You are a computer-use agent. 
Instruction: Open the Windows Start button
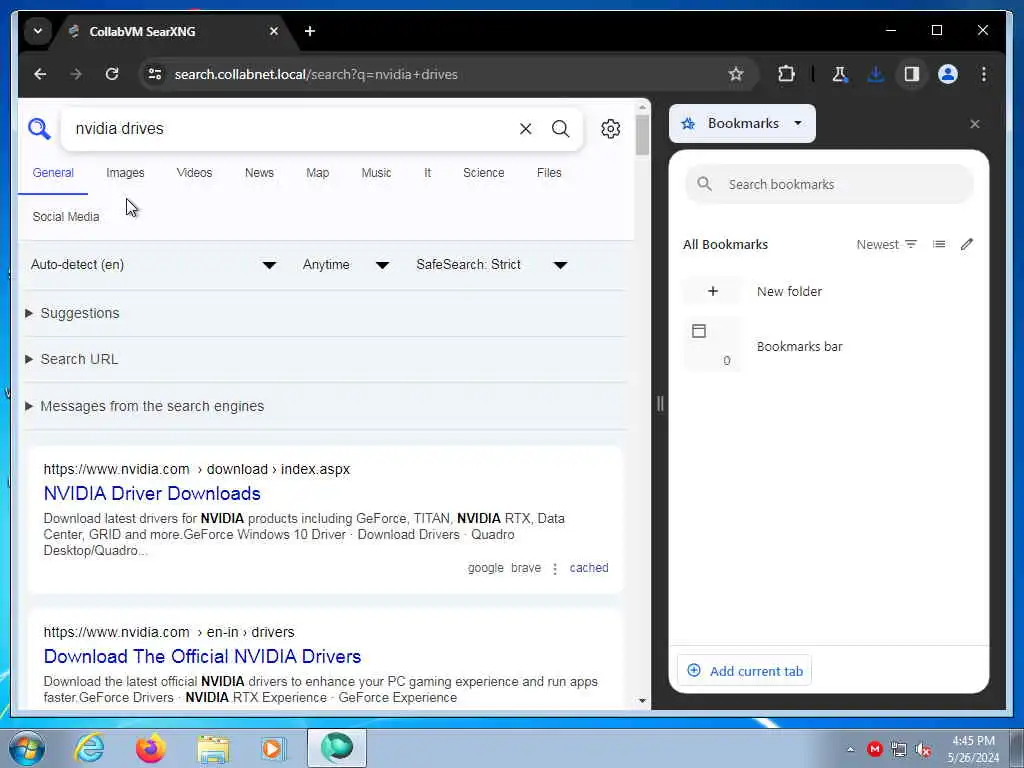27,748
